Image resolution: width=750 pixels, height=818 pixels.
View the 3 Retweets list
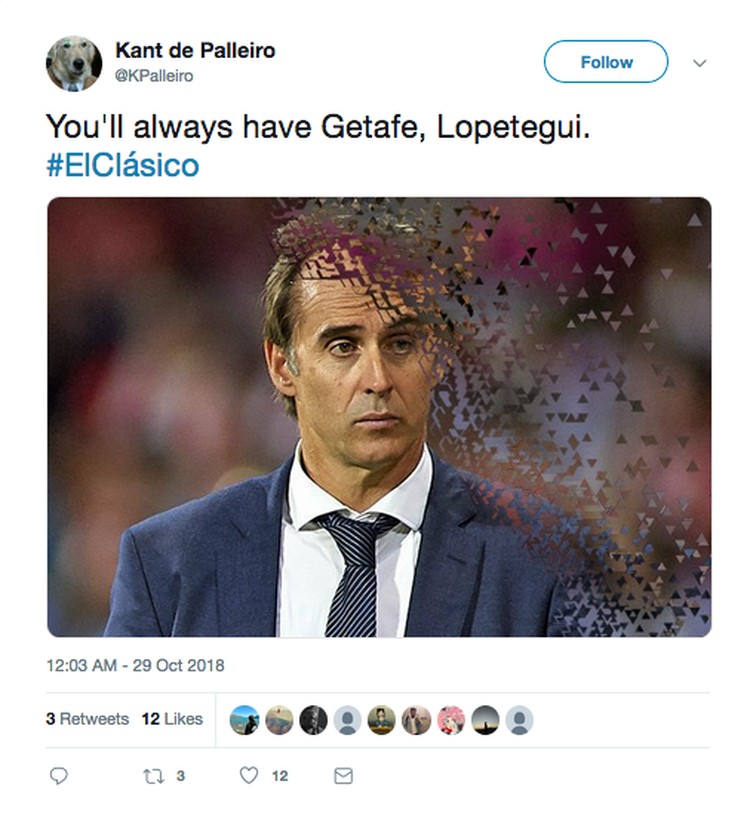pyautogui.click(x=87, y=719)
